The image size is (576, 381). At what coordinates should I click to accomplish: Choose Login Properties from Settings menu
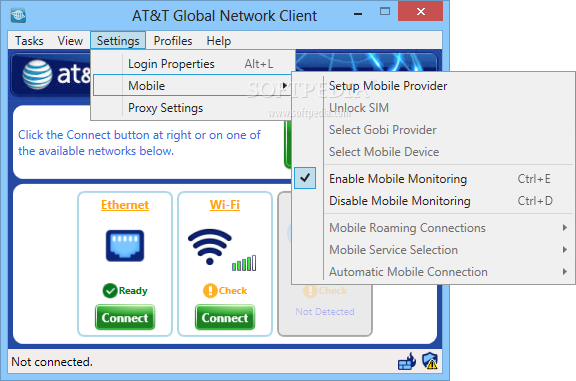(x=193, y=64)
